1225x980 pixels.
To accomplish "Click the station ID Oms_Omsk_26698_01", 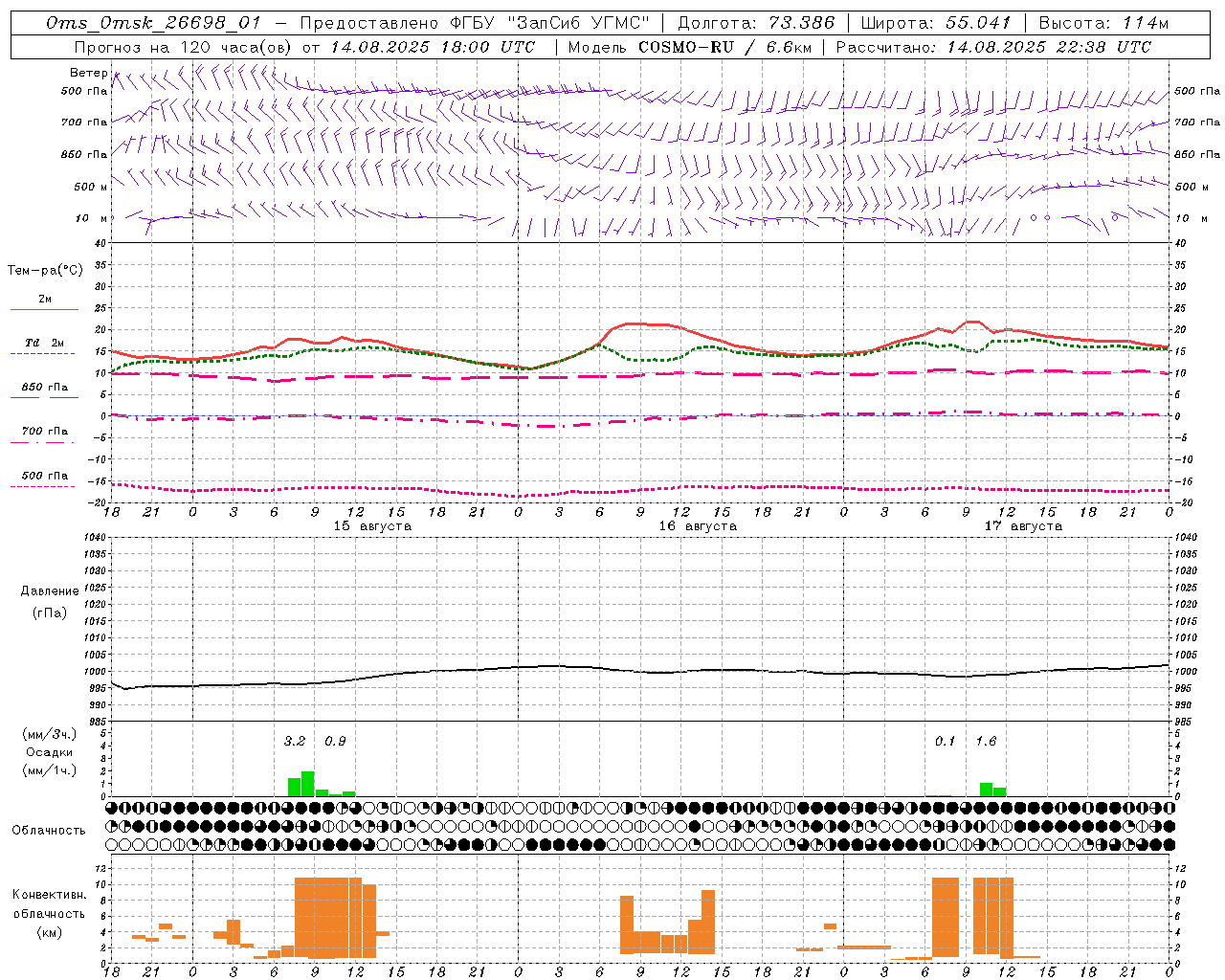I will pyautogui.click(x=153, y=23).
